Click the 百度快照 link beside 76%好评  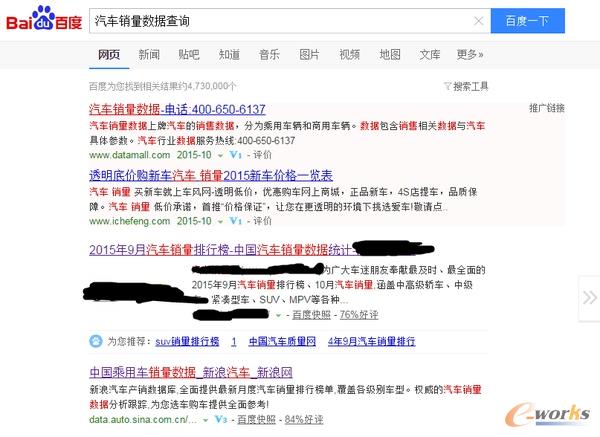pos(311,315)
